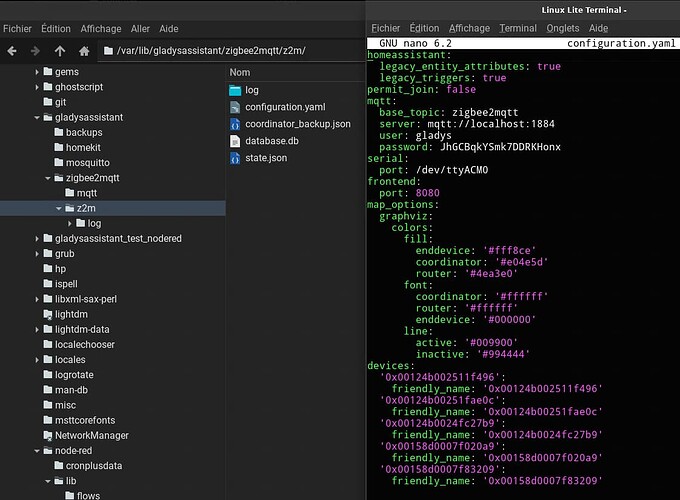This screenshot has height=500, width=680.
Task: Open the file manager Édition menu
Action: [56, 29]
